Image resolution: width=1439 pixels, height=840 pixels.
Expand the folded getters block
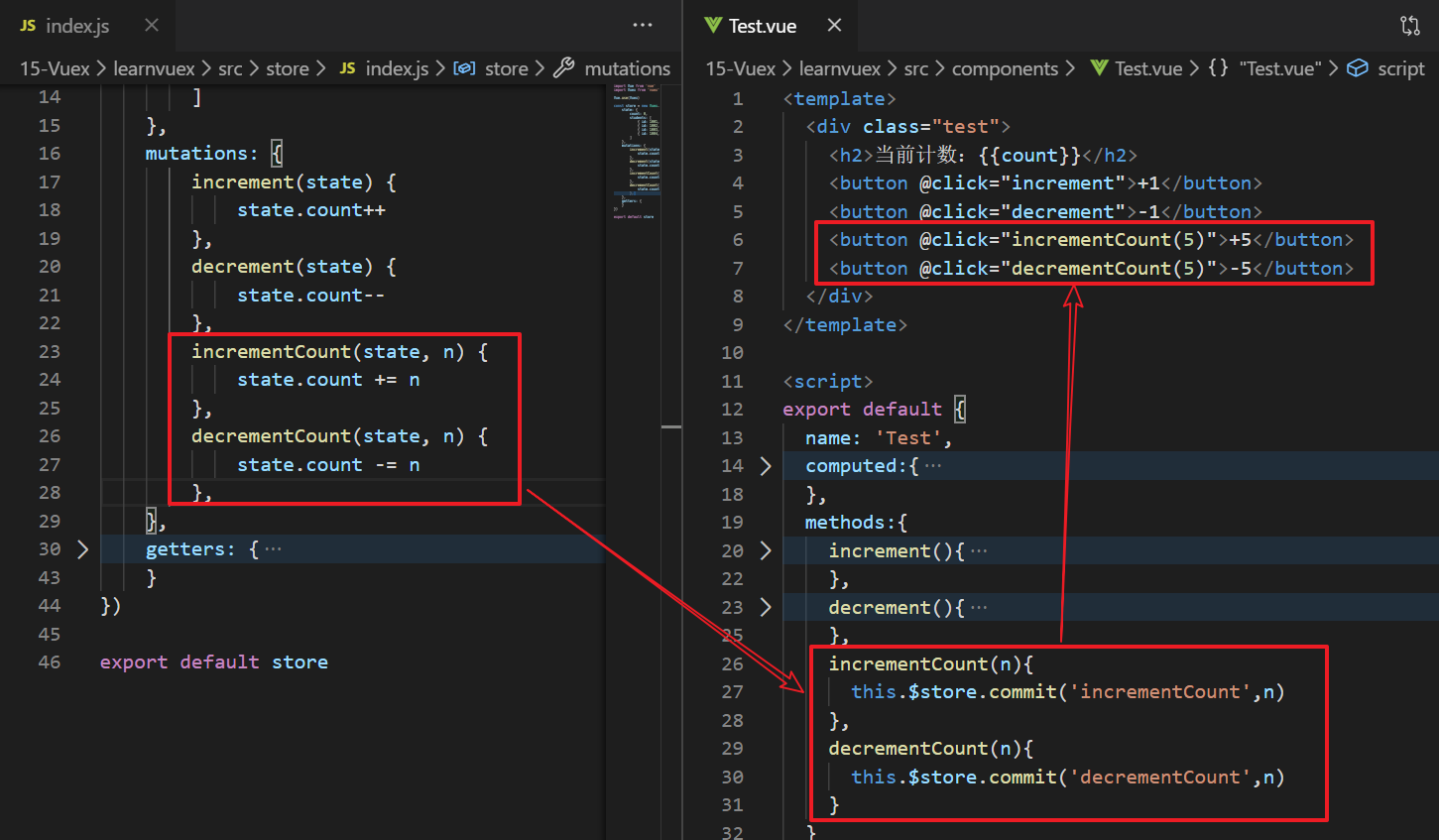pyautogui.click(x=82, y=549)
